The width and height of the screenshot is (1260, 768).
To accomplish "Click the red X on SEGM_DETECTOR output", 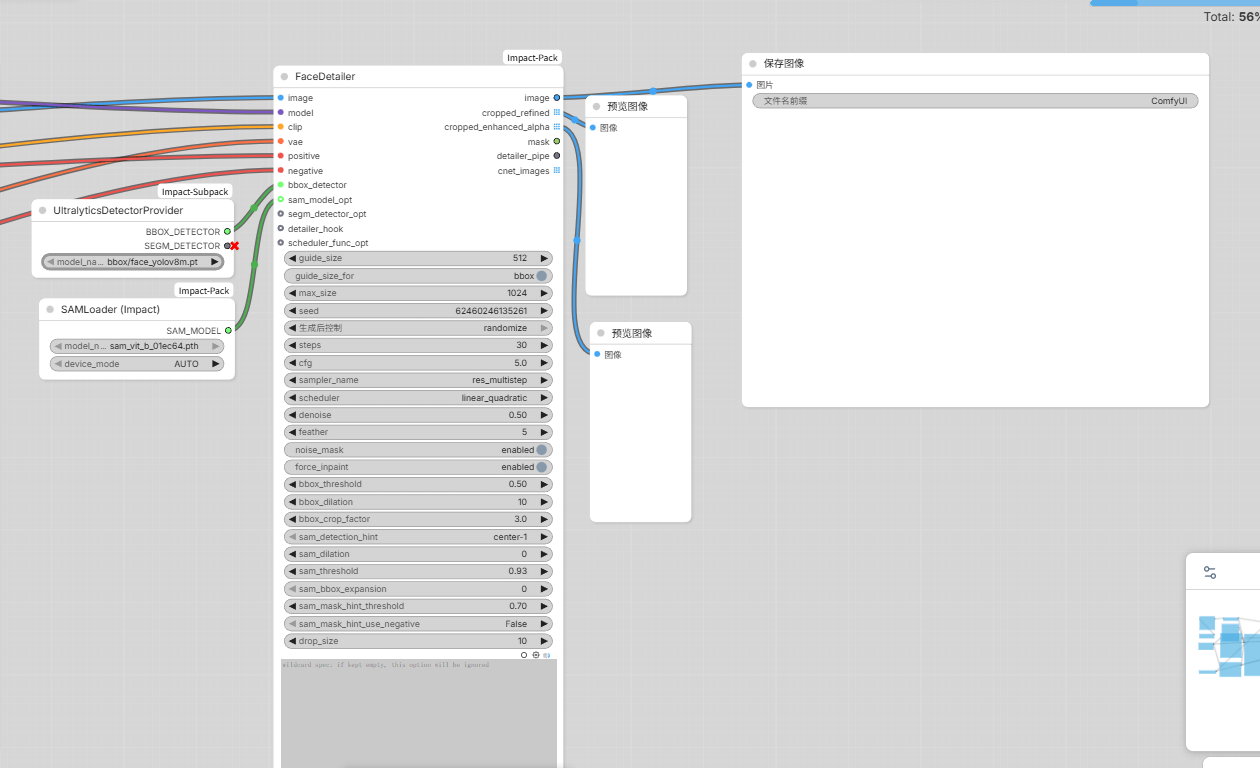I will [234, 246].
